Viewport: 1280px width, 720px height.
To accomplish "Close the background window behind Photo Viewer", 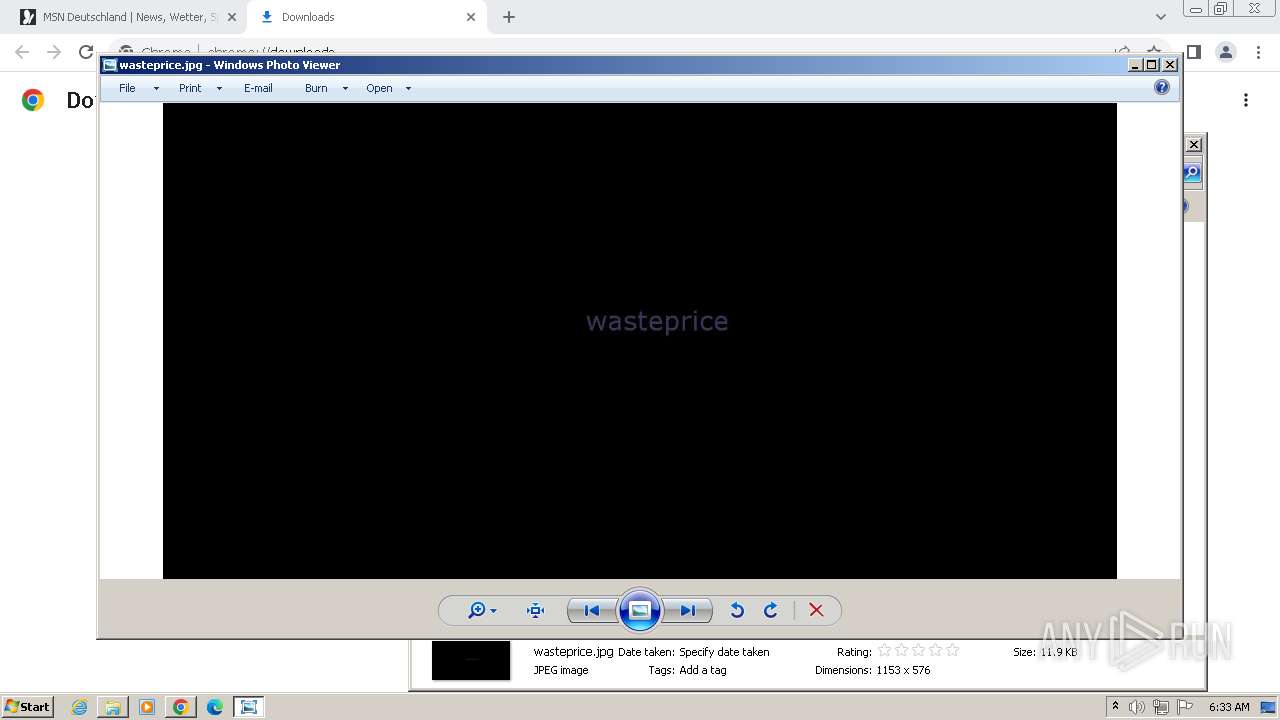I will click(1194, 144).
